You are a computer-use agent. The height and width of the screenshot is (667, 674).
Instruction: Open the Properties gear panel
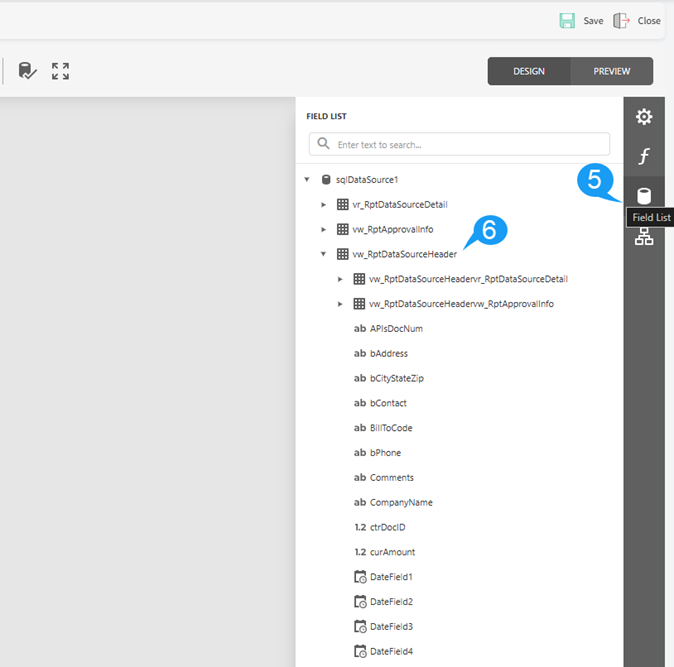tap(644, 117)
